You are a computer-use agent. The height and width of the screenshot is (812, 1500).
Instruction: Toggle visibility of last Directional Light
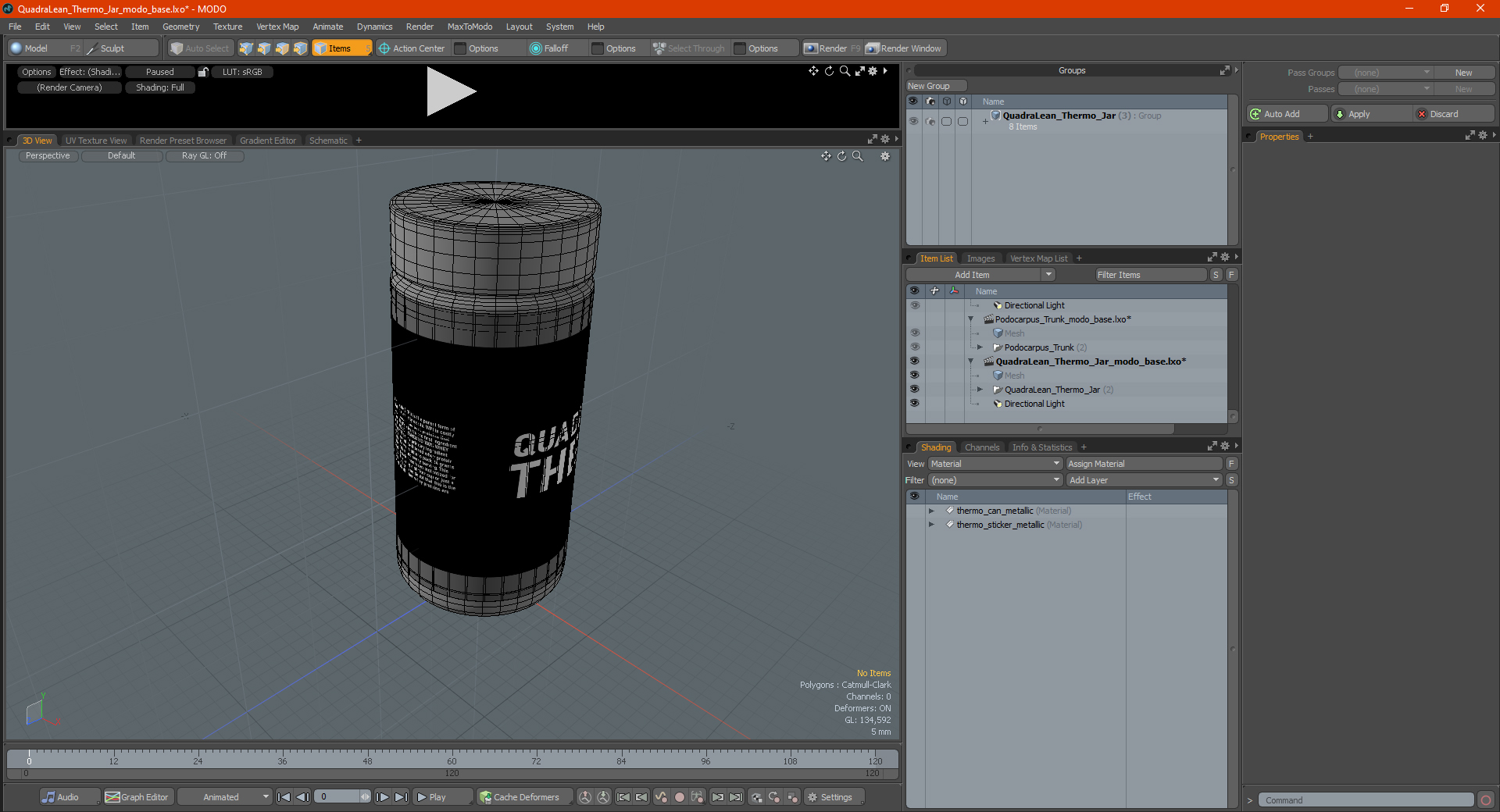pyautogui.click(x=914, y=404)
